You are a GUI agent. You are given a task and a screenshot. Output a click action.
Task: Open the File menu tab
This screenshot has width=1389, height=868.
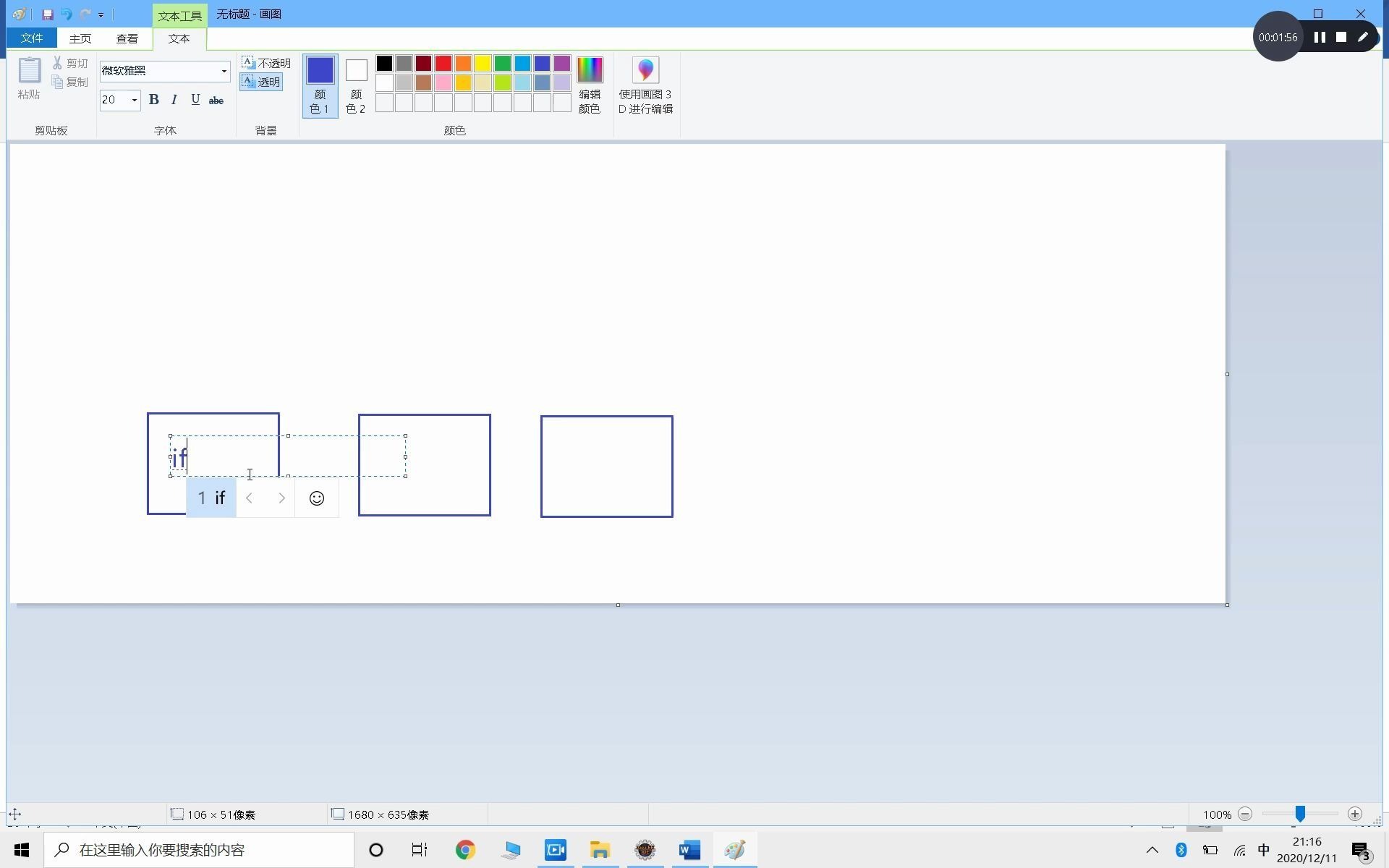click(x=32, y=38)
